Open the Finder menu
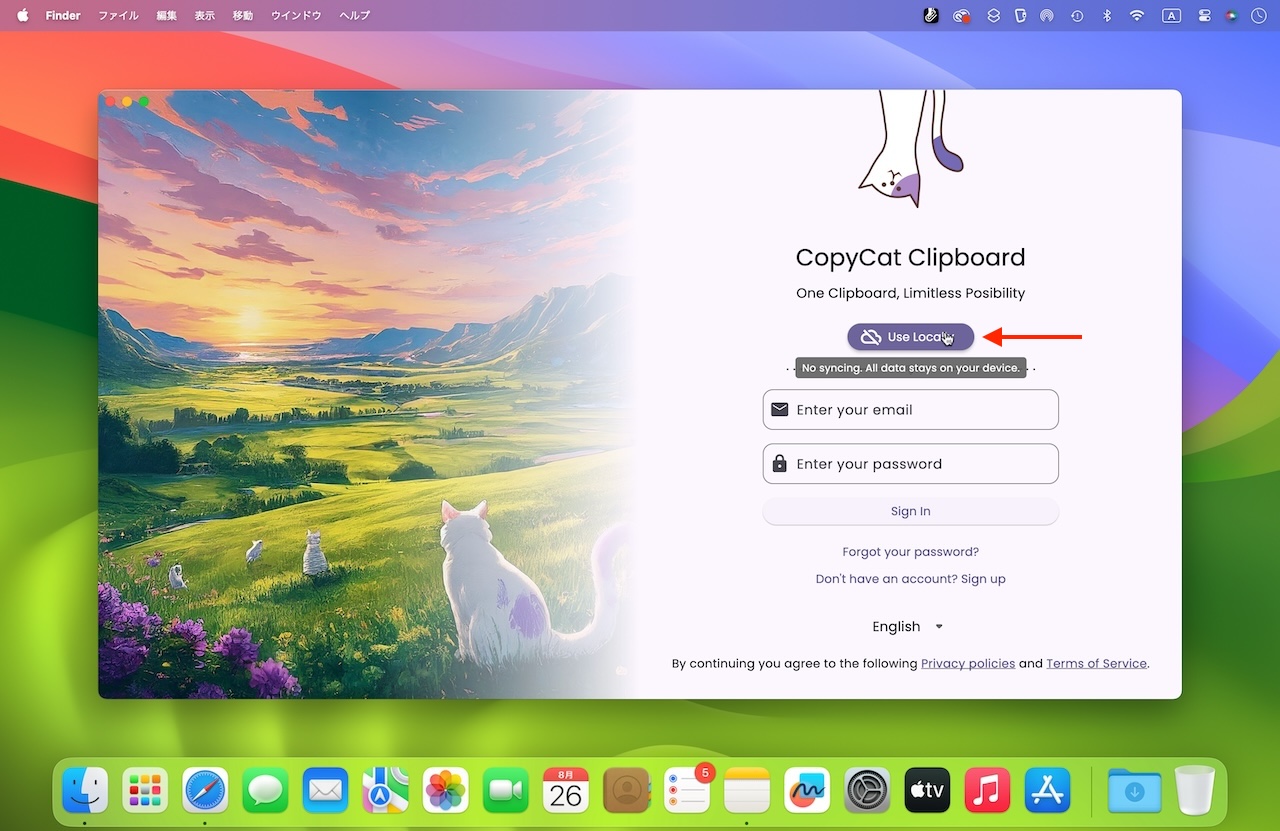 click(63, 15)
